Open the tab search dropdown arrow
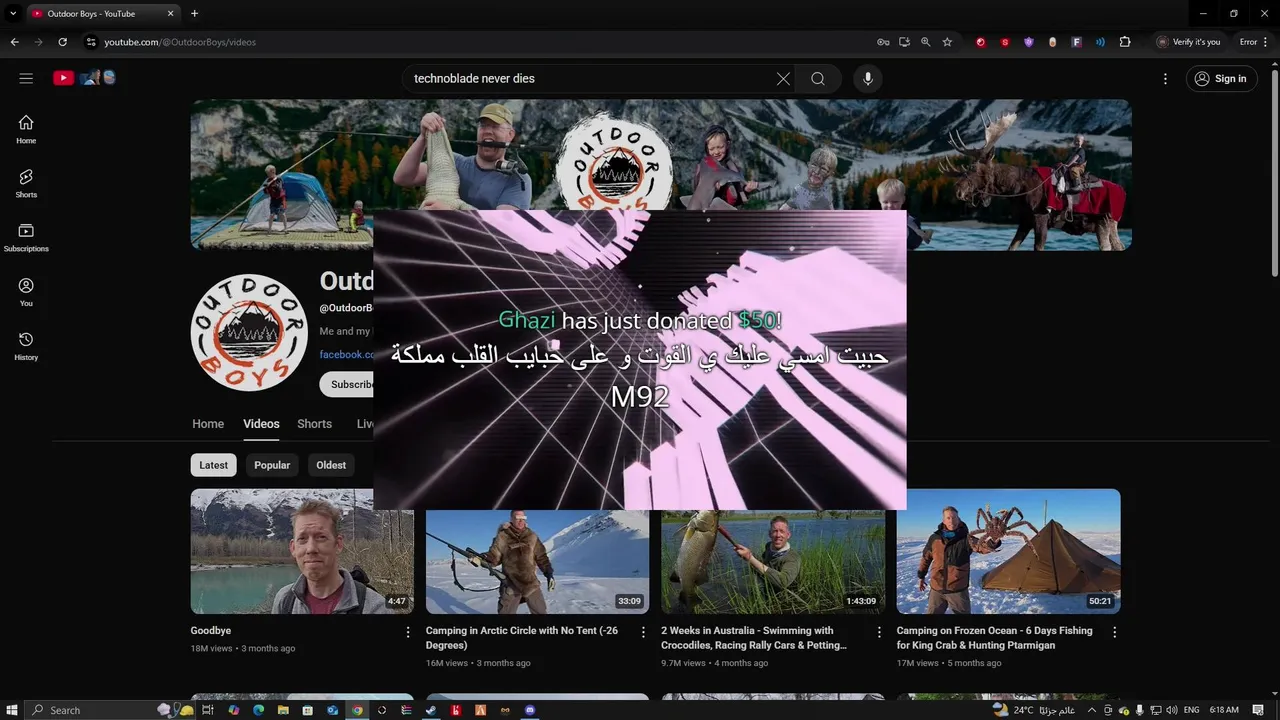Screen dimensions: 1280x720 13,14
